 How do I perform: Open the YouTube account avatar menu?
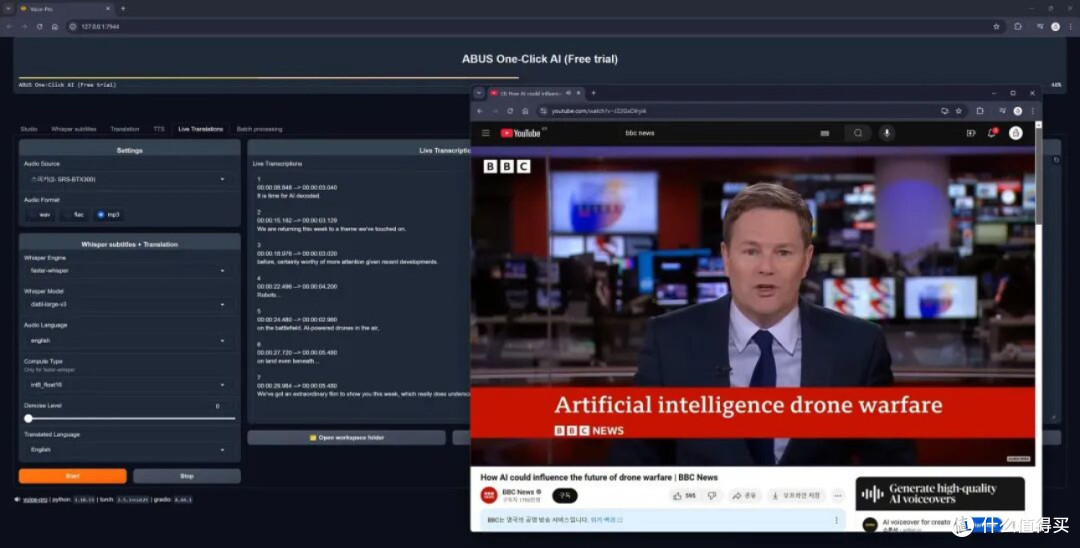(1015, 133)
